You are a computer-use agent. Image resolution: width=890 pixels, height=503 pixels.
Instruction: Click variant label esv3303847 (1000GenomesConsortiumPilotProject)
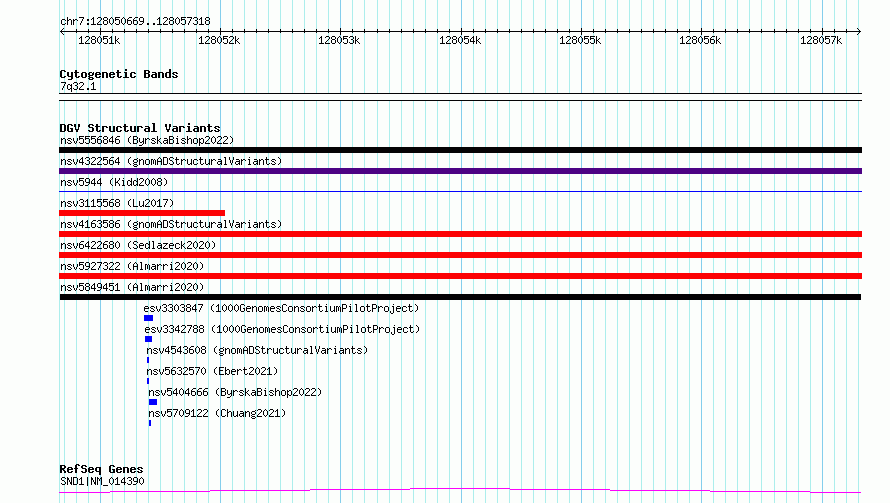pos(281,308)
